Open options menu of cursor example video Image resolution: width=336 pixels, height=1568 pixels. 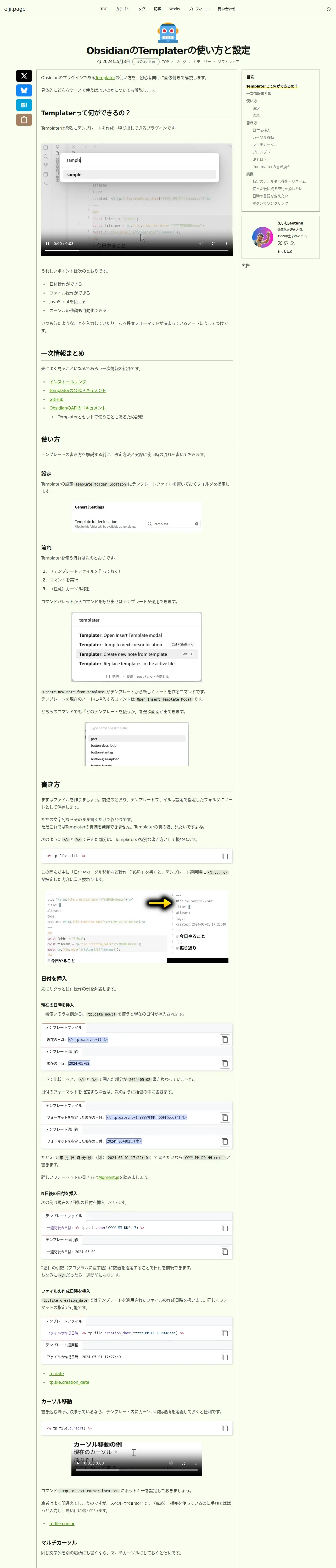pos(196,1463)
